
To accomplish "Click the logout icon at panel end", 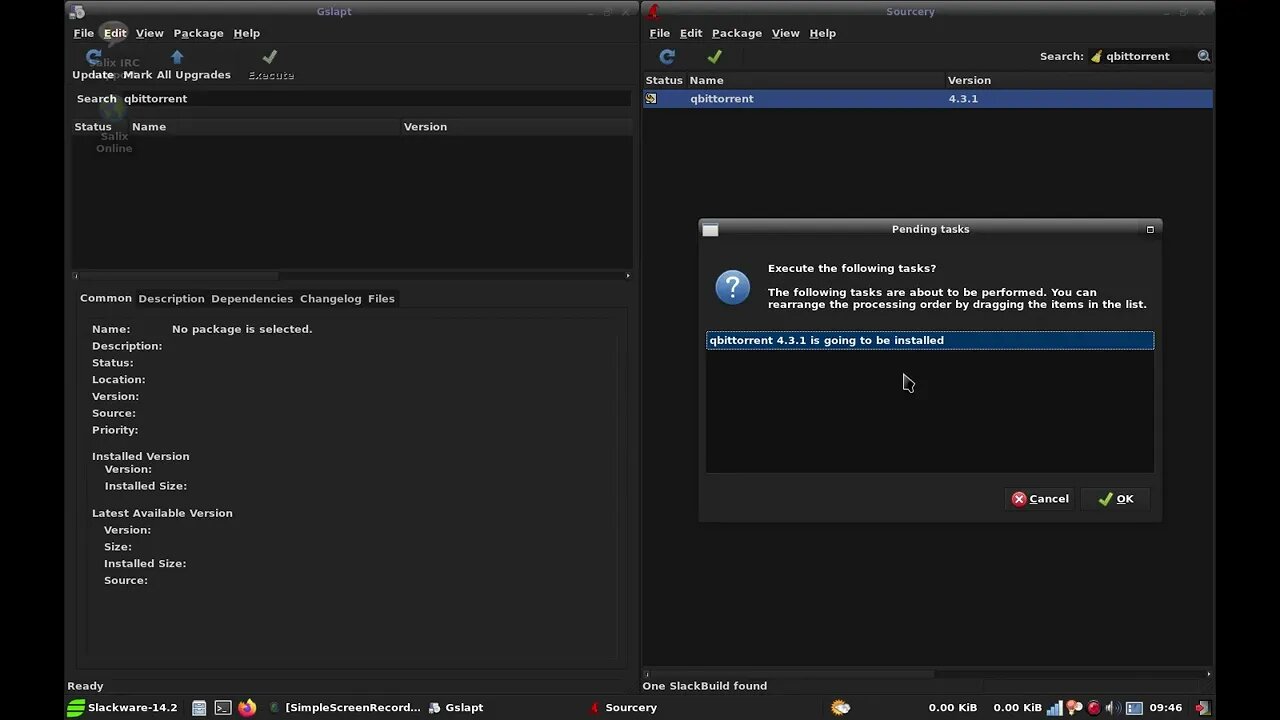I will 1203,708.
